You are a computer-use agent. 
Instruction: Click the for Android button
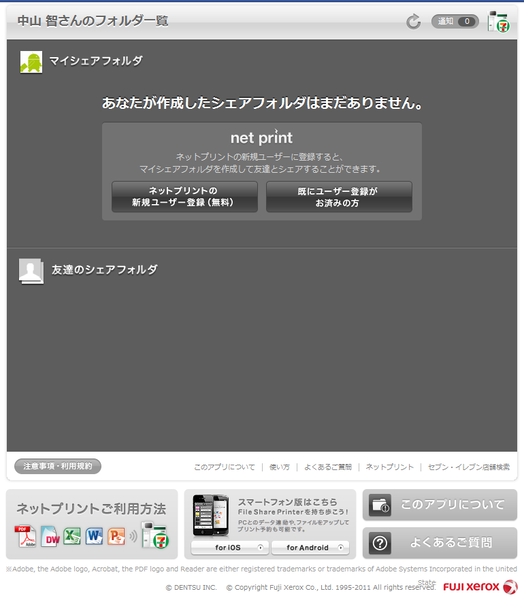pyautogui.click(x=310, y=548)
